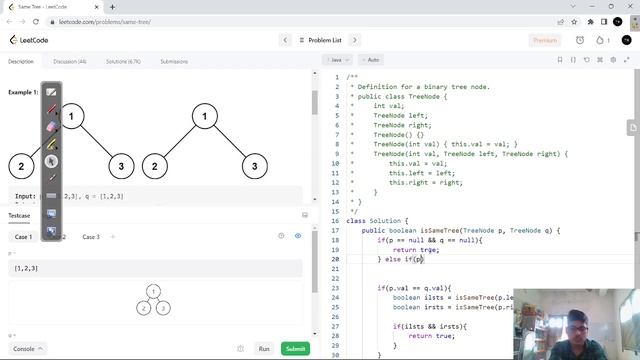The width and height of the screenshot is (640, 360).
Task: Click the editor shortcuts icon
Action: coord(600,60)
